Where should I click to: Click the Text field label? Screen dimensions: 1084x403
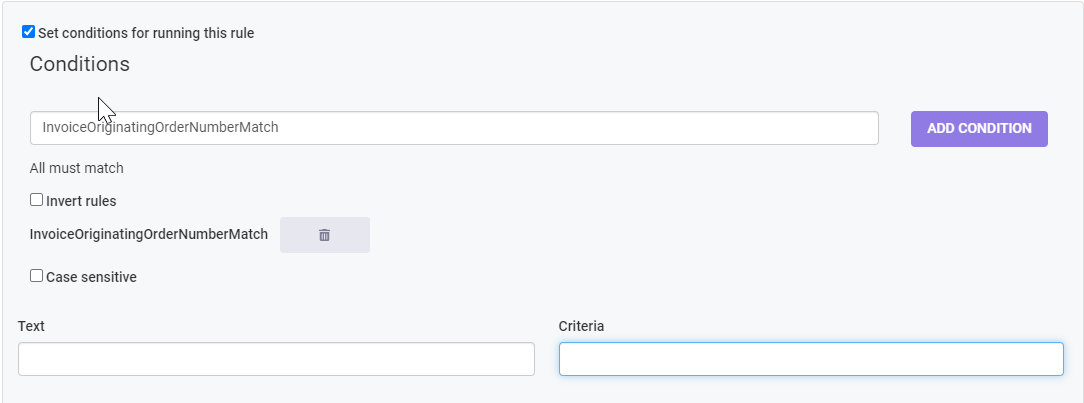(x=31, y=326)
